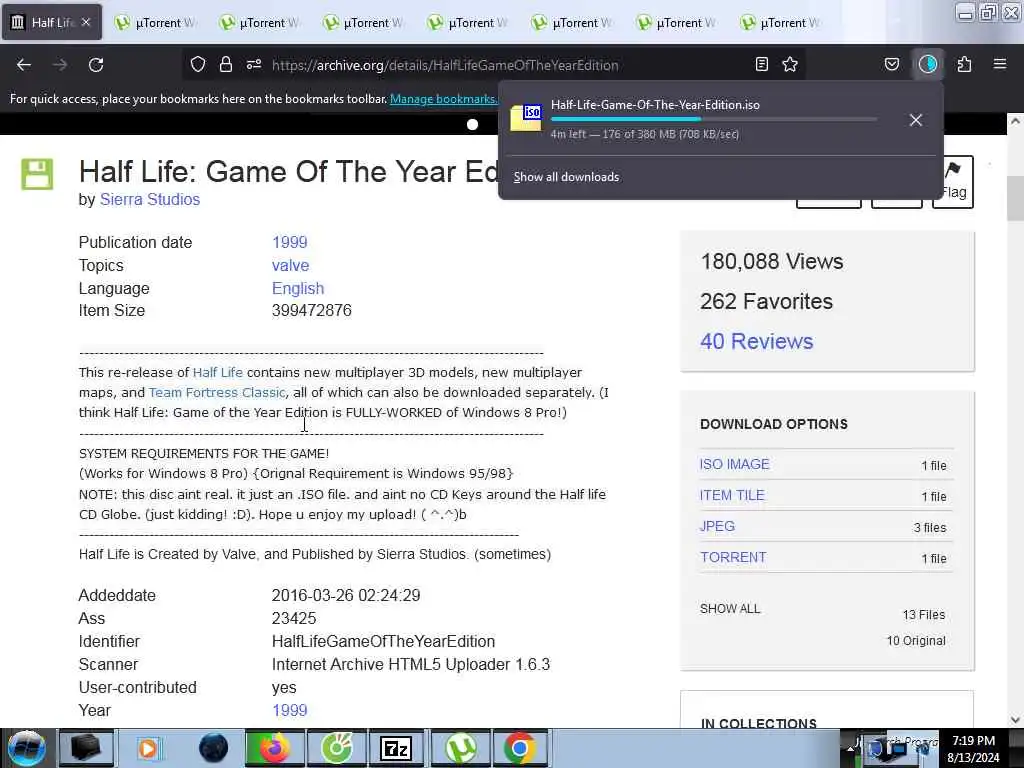This screenshot has height=768, width=1024.
Task: Follow the Team Fortress Classic link
Action: [x=217, y=392]
